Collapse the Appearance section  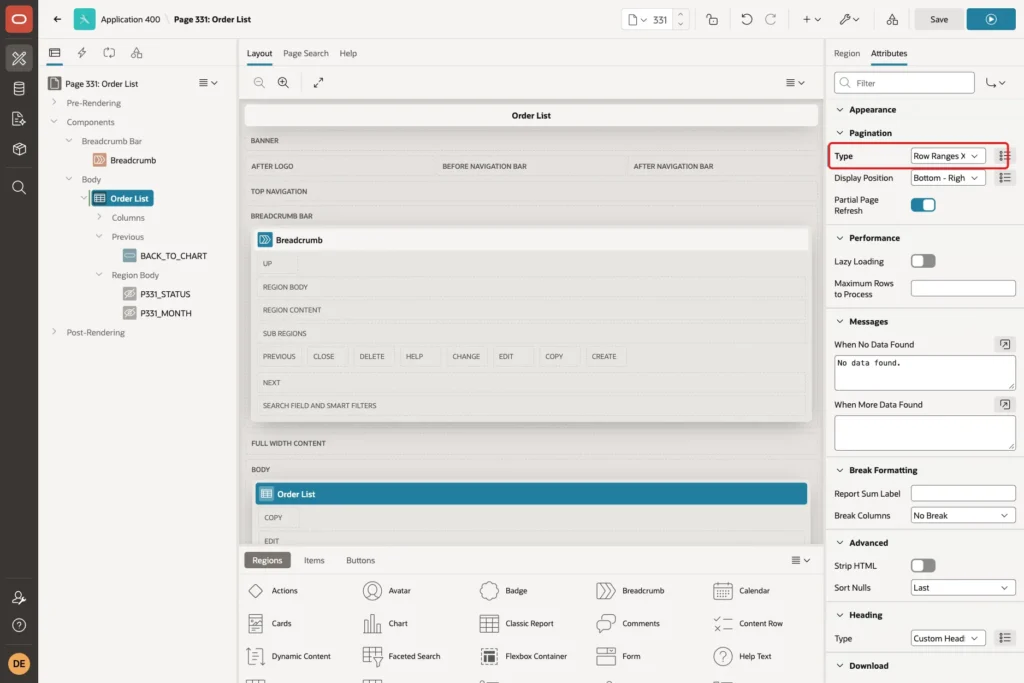coord(840,110)
